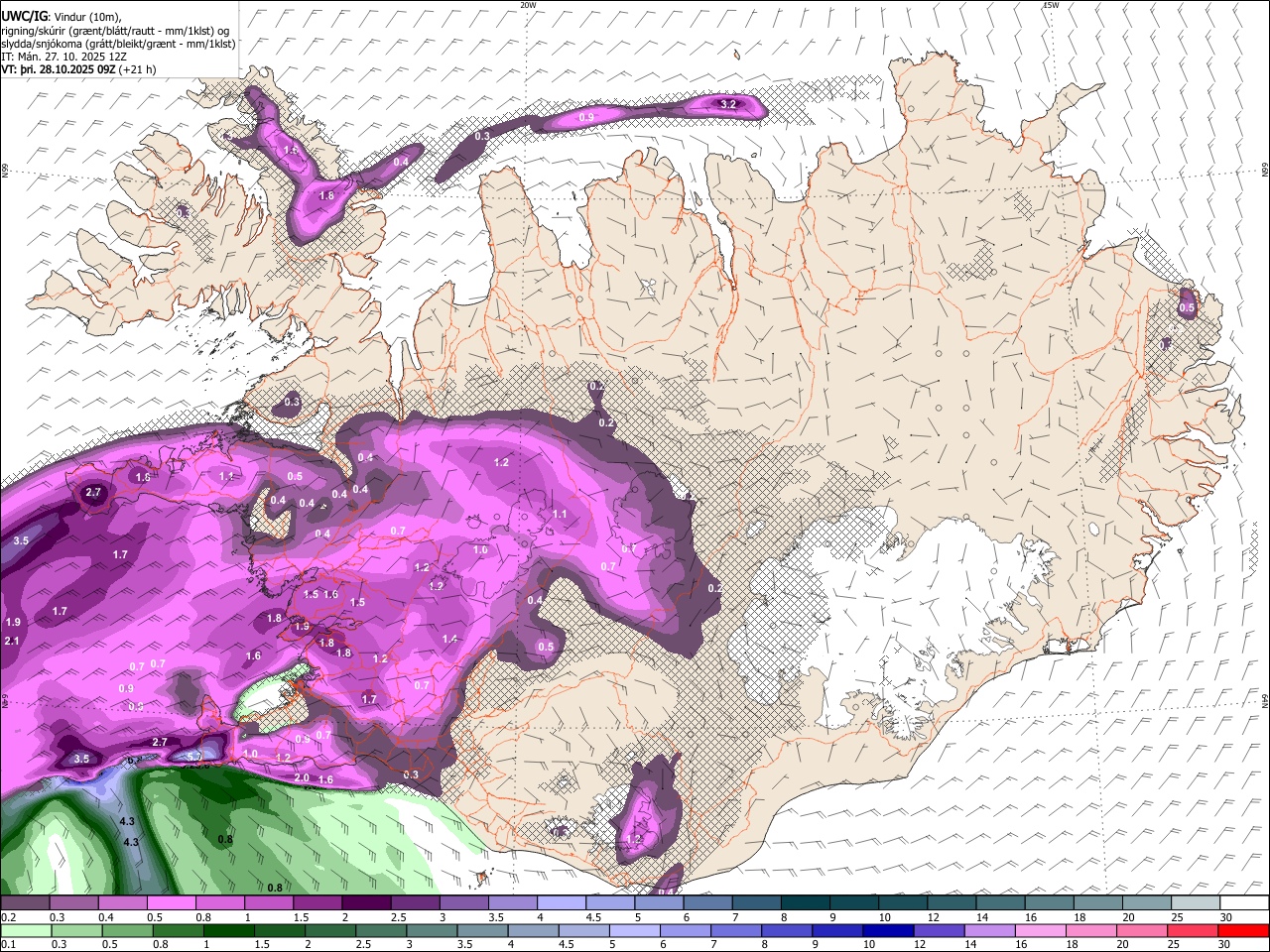Click the "rigning/skúrir" description line in header
Viewport: 1270px width, 952px height.
coord(115,30)
